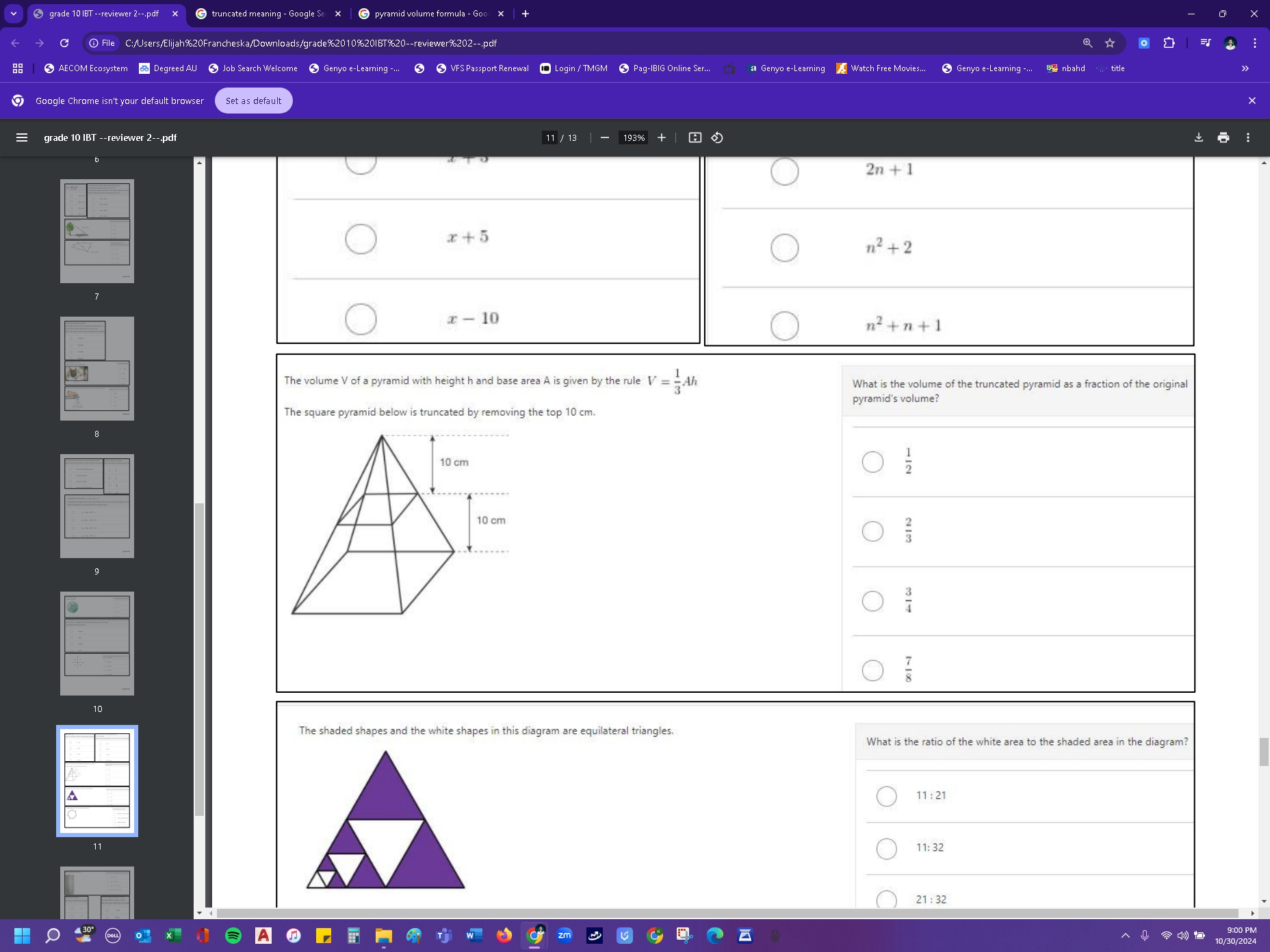Click the address bar URL

coord(311,43)
